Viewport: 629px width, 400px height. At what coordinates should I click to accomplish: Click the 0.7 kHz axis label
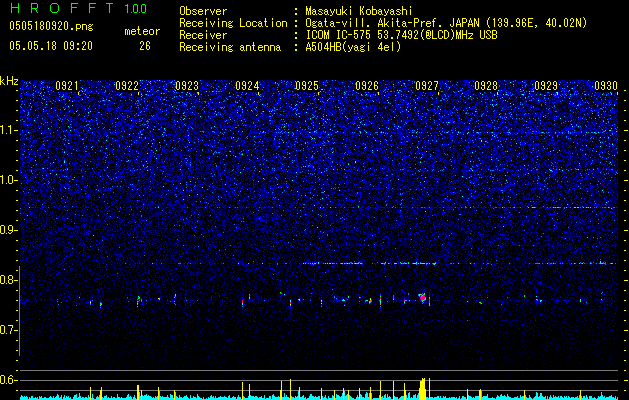pos(9,330)
